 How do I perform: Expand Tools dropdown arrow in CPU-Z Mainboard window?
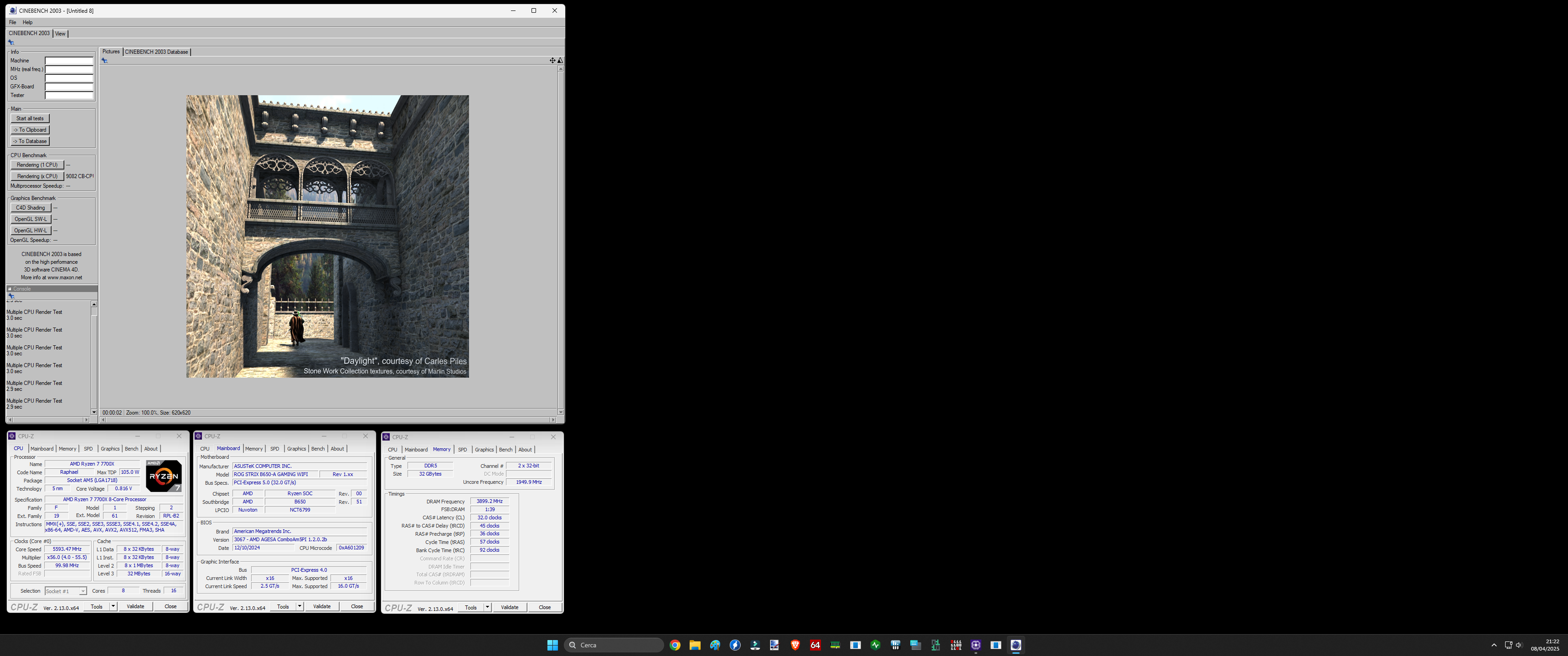tap(299, 606)
